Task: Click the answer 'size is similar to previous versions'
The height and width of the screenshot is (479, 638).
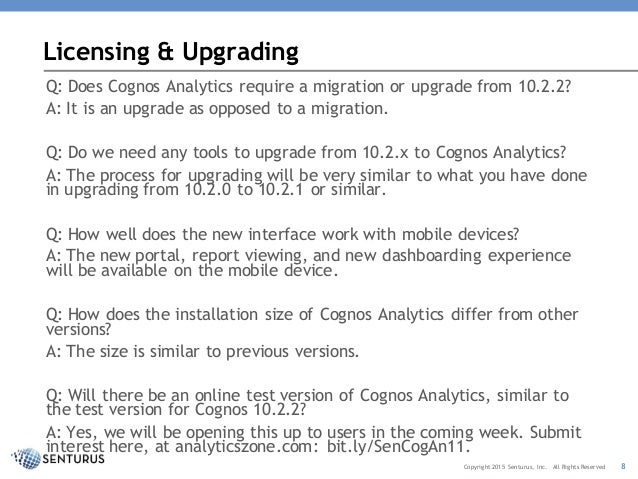Action: 202,351
